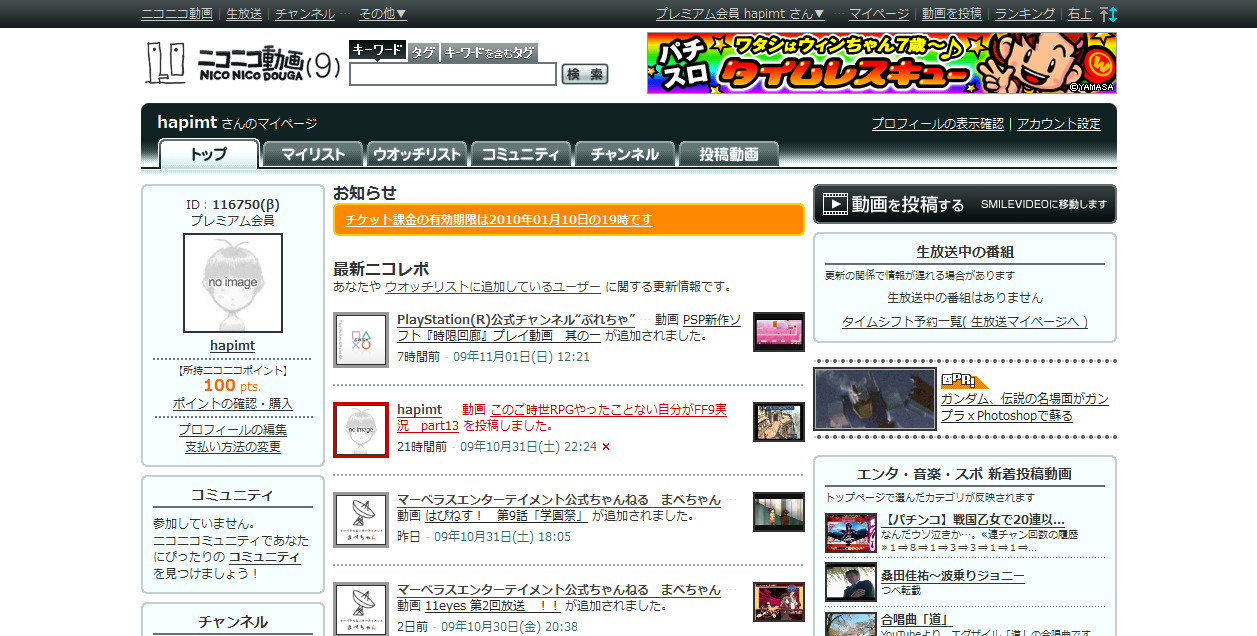The height and width of the screenshot is (636, 1257).
Task: Open ニコニコ動画 link in top bar
Action: [x=177, y=14]
